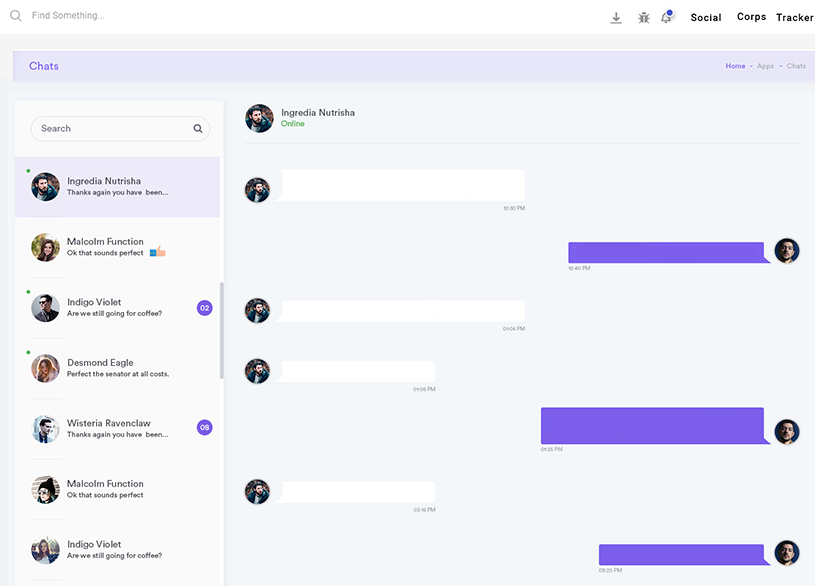This screenshot has height=586, width=815.
Task: Open the Social menu
Action: 706,18
